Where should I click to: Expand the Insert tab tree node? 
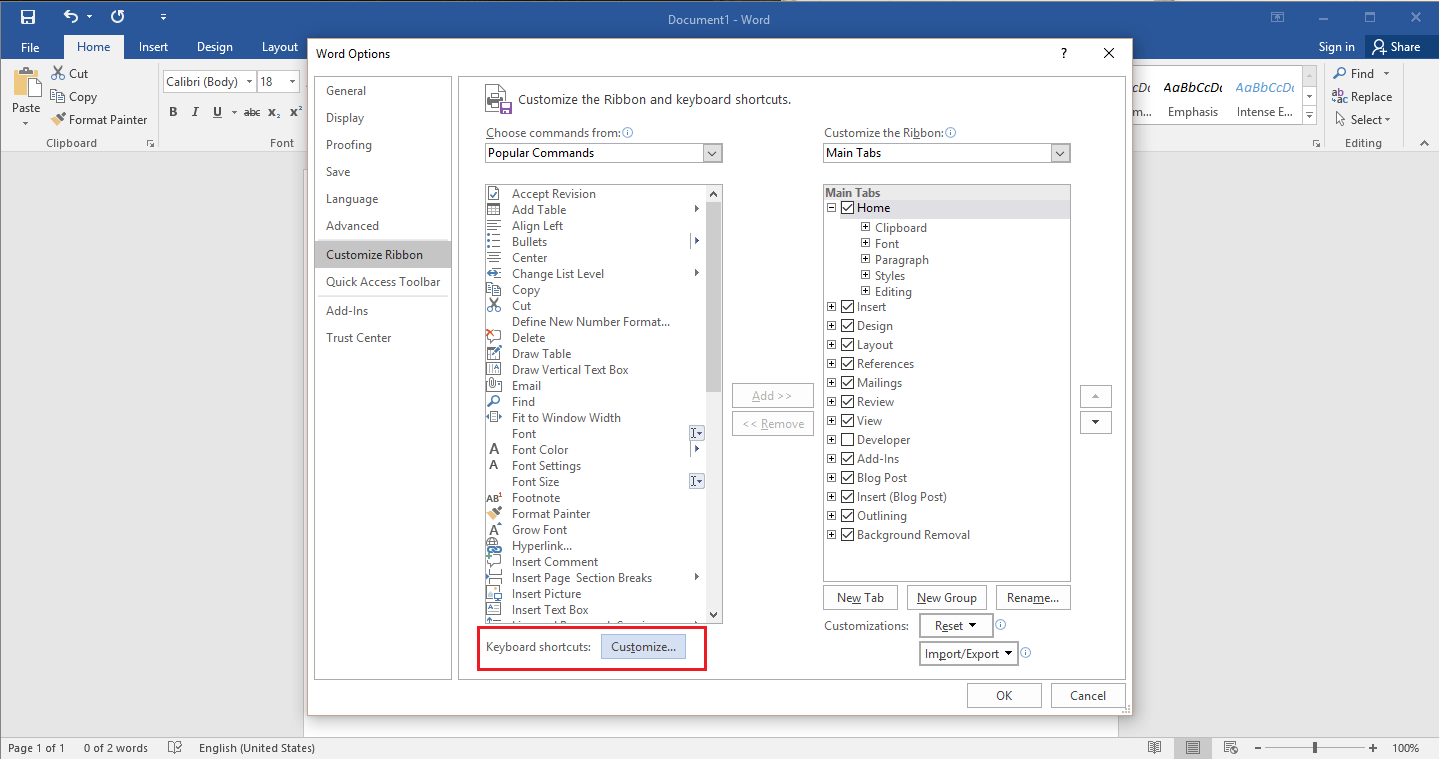[x=832, y=307]
